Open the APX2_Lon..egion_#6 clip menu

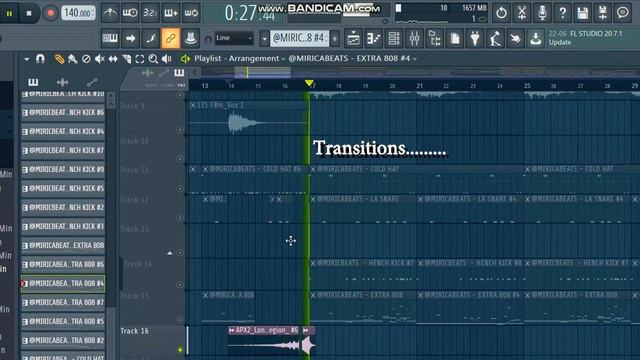tap(232, 330)
